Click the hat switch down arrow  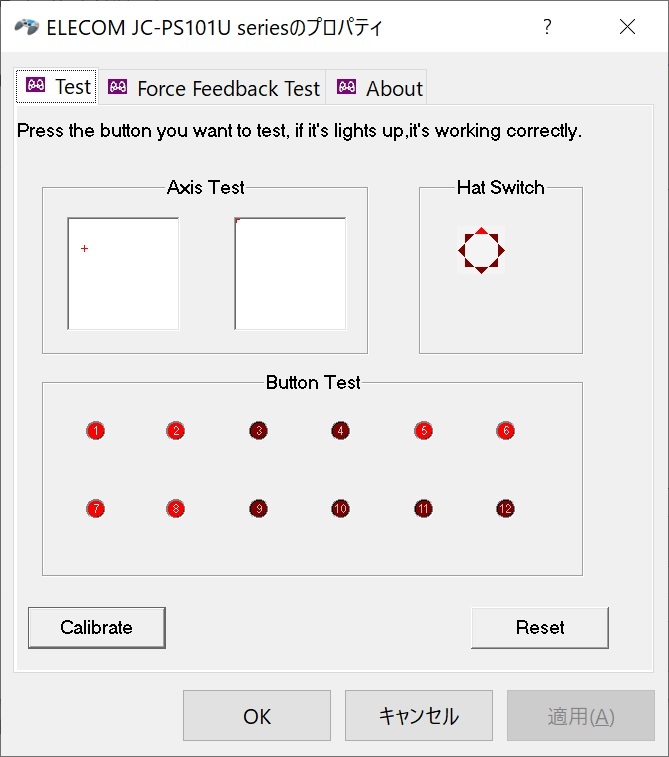(481, 270)
